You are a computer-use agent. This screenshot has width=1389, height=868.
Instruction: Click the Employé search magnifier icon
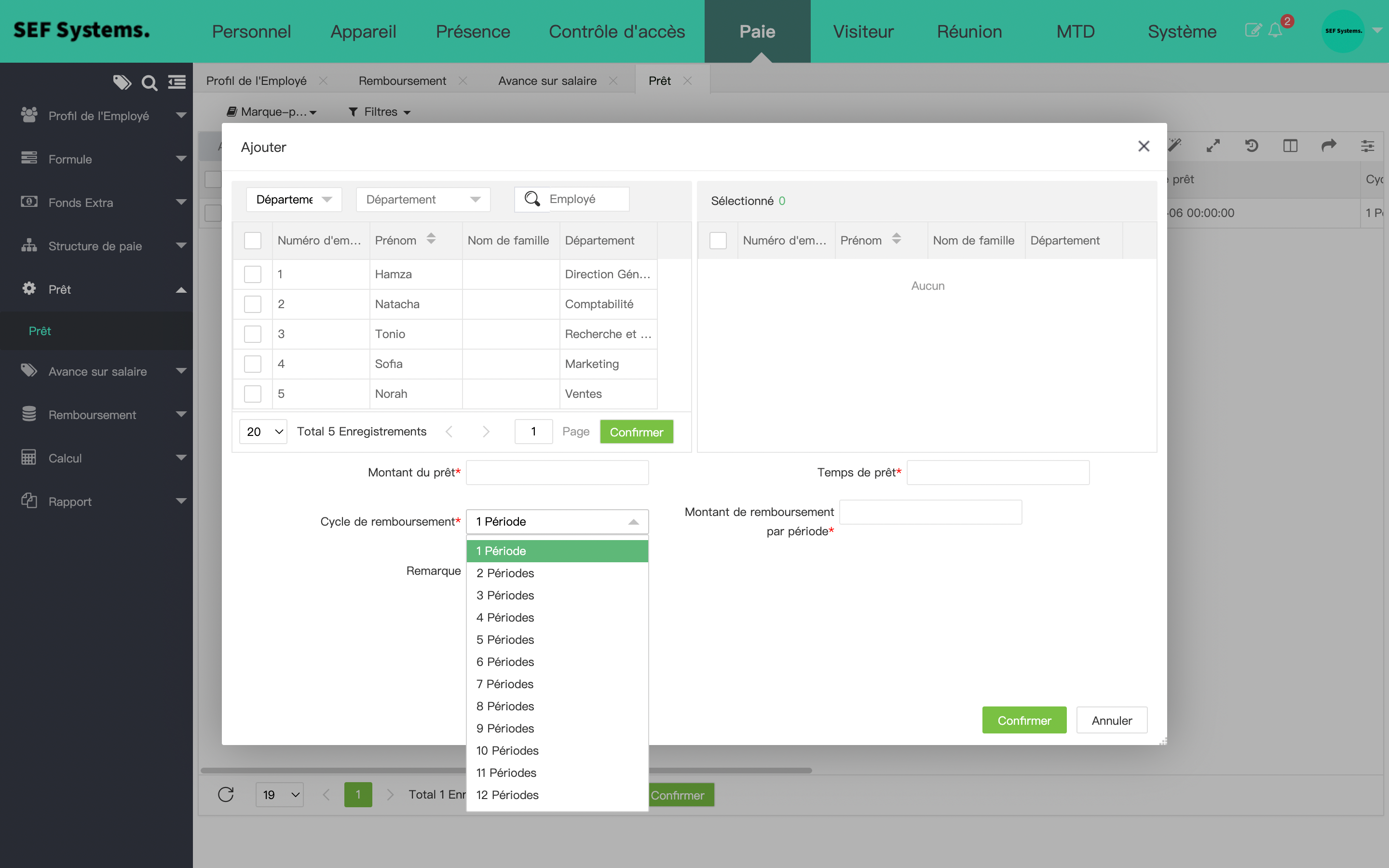(x=532, y=199)
